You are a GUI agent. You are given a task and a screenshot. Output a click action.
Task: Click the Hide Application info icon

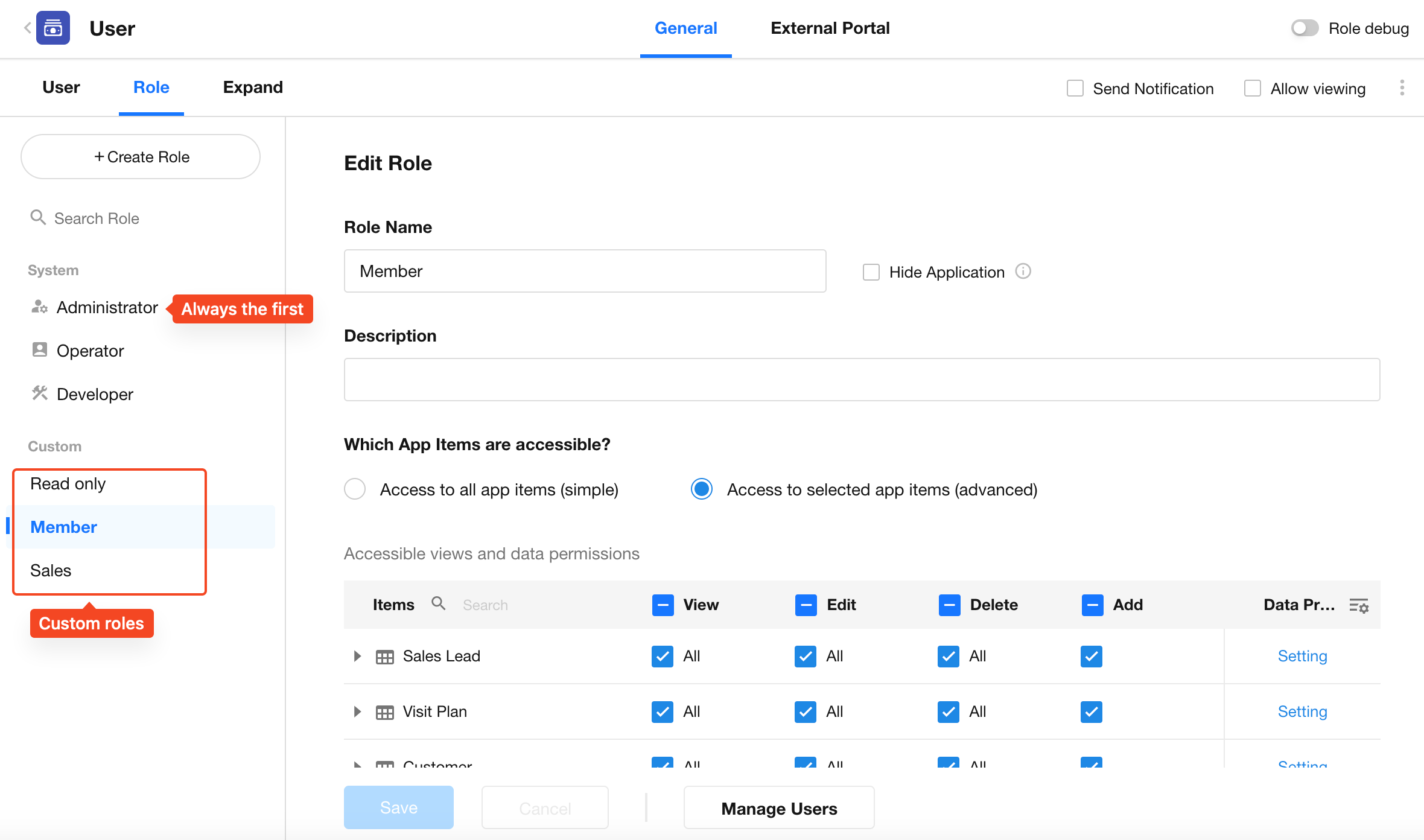[1023, 272]
